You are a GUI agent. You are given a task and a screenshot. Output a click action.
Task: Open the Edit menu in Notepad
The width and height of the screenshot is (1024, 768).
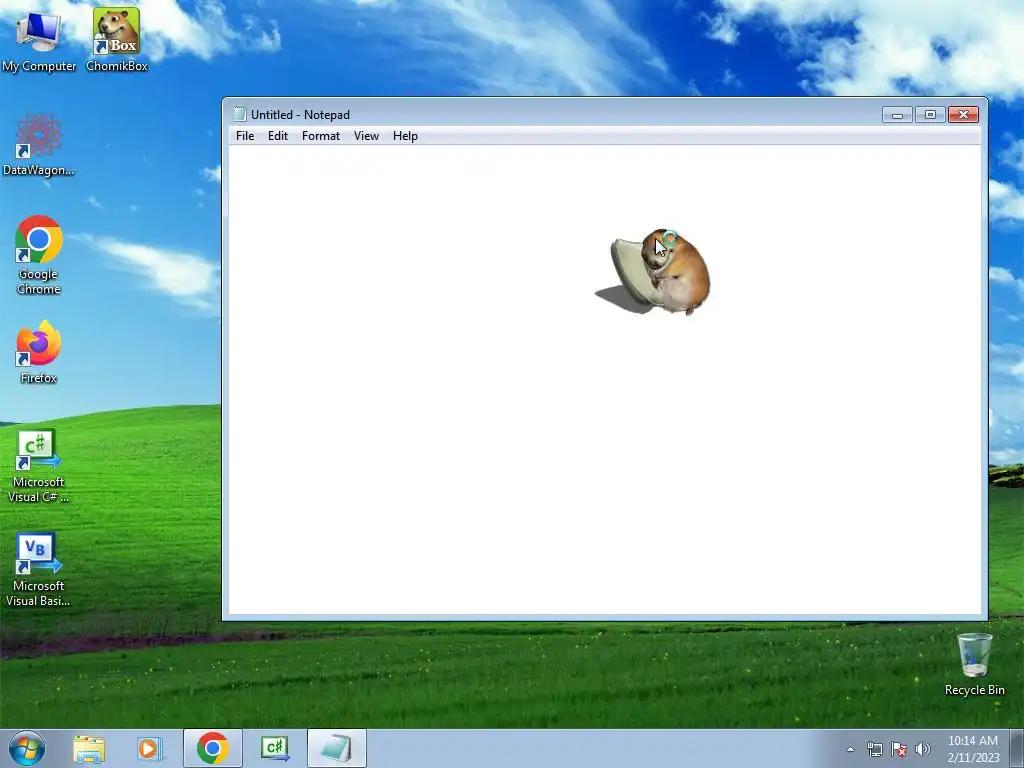tap(278, 136)
